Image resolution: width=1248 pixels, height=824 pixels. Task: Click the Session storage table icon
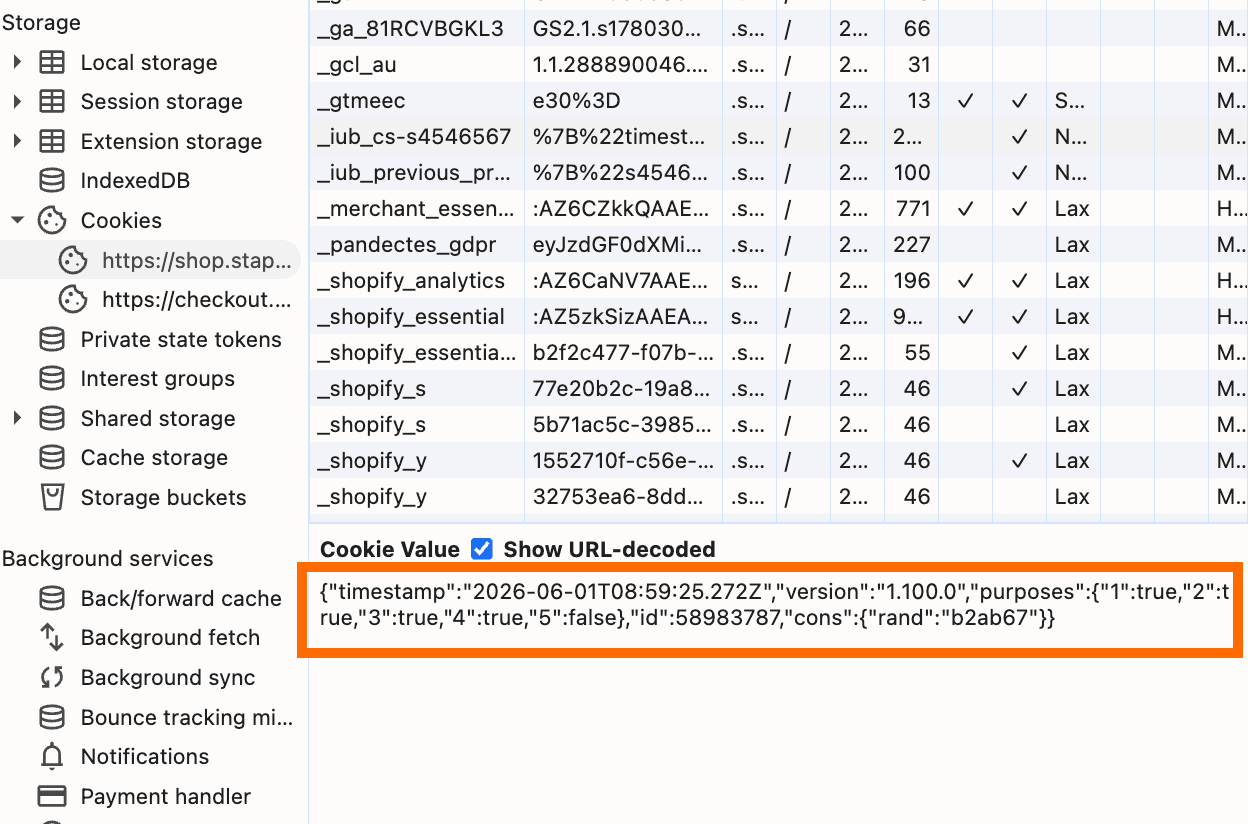[52, 102]
